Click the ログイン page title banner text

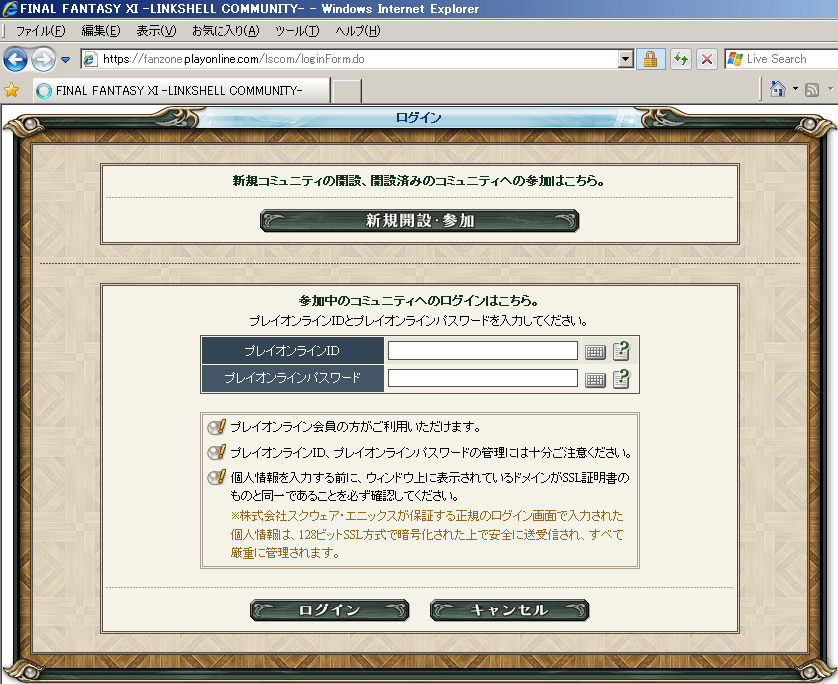click(x=418, y=118)
